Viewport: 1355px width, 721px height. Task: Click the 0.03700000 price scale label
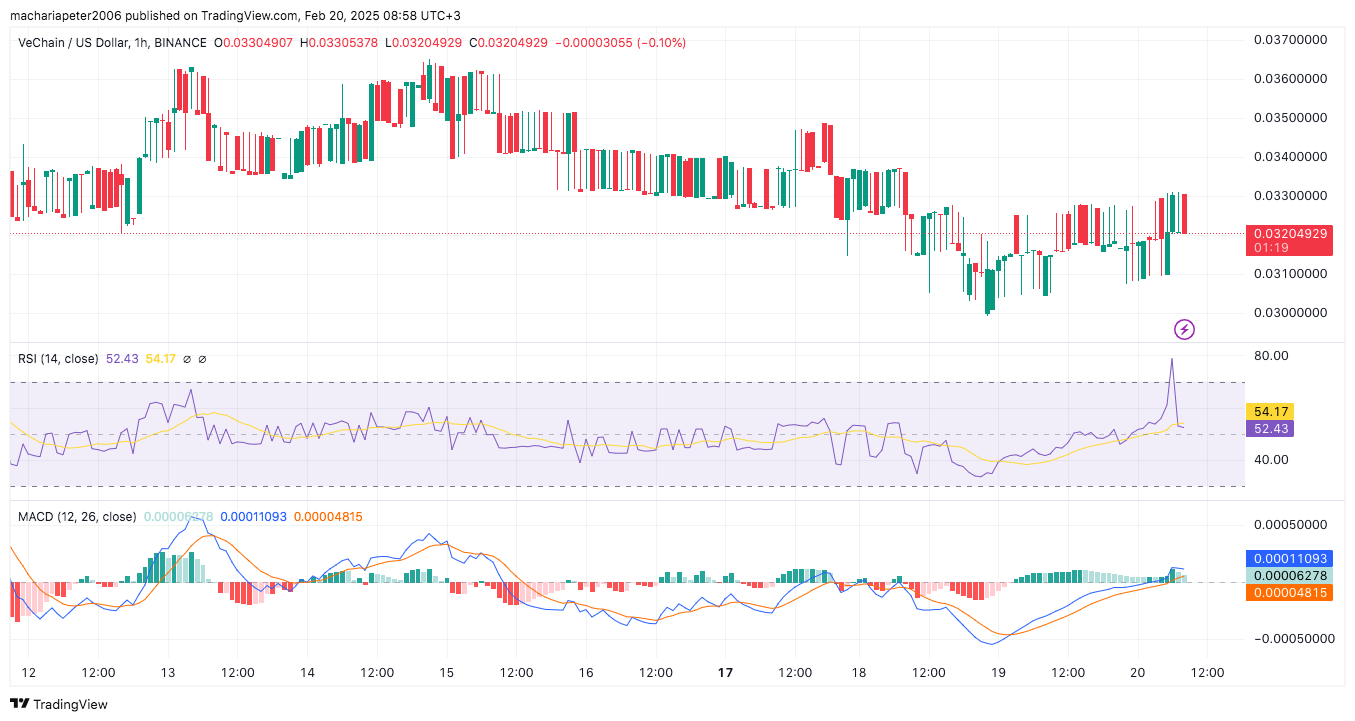click(1290, 40)
